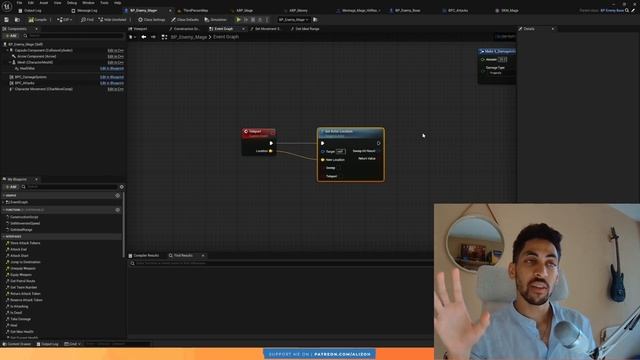
Task: Add a component with Components Add button
Action: coord(11,36)
